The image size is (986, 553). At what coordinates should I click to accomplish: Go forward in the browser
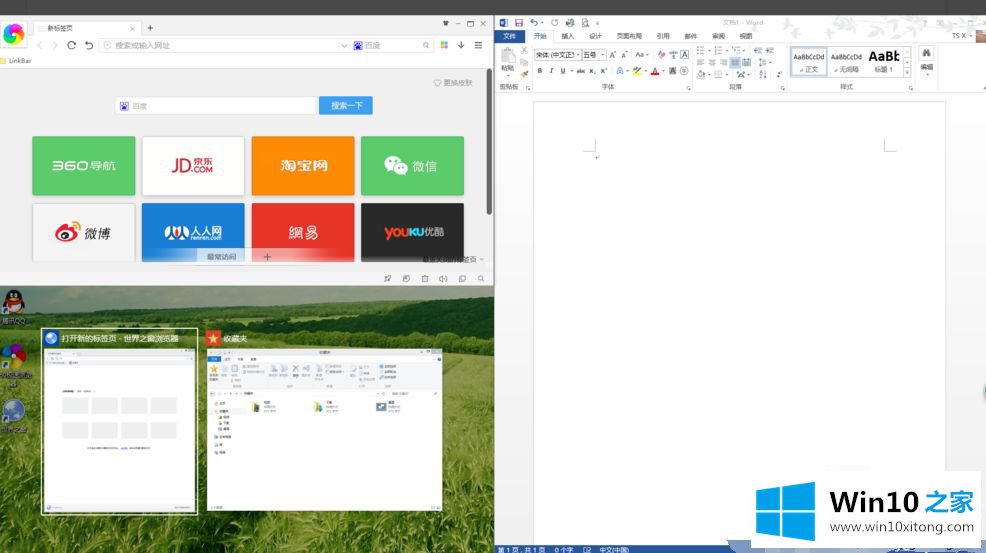click(x=55, y=45)
